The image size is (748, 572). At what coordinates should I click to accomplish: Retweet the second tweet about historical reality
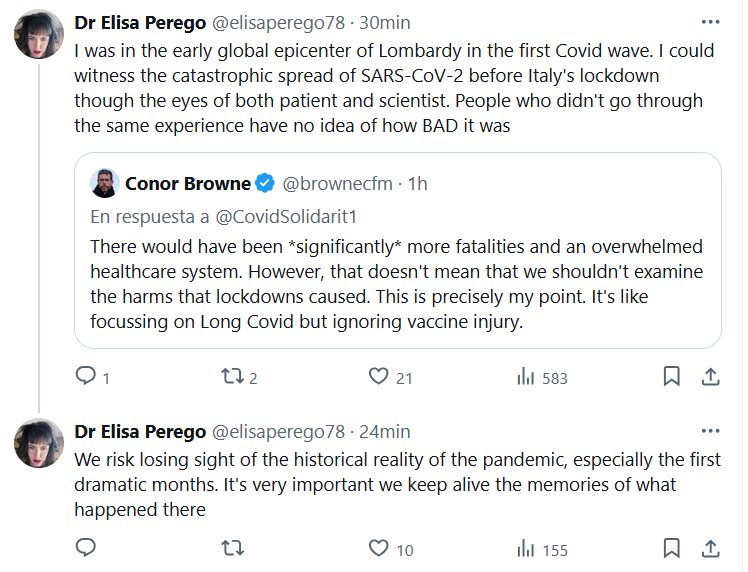coord(232,548)
